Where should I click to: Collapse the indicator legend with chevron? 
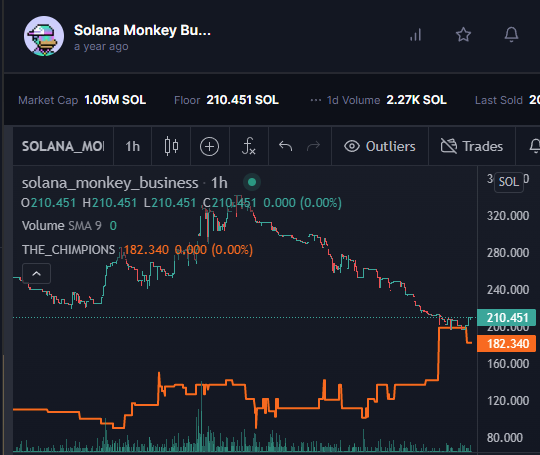click(x=37, y=274)
